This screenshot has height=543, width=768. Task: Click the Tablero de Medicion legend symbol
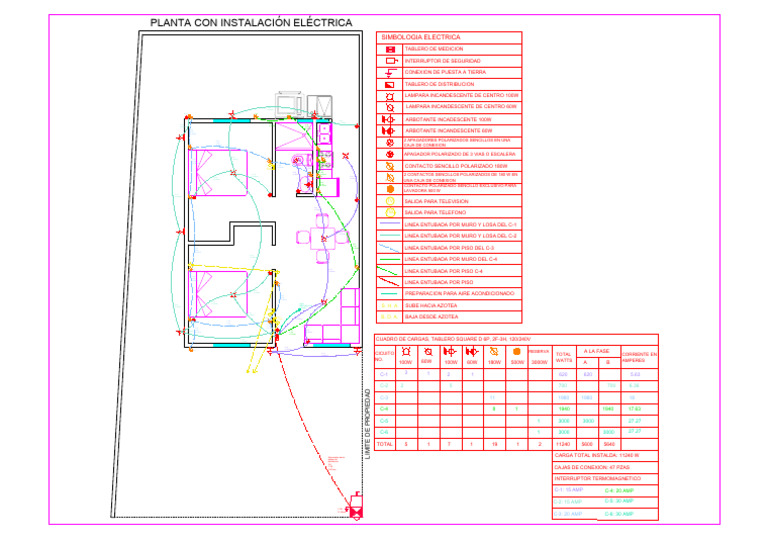click(390, 49)
